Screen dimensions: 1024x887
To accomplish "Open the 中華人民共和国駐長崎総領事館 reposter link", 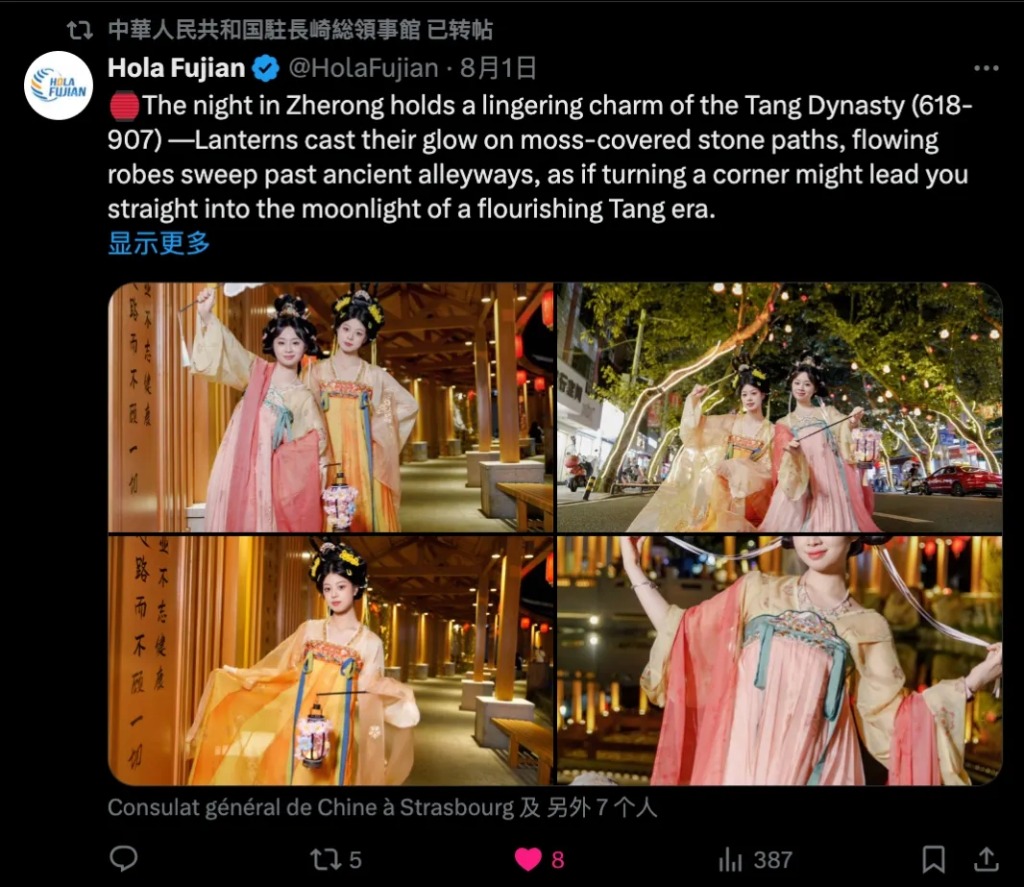I will (x=264, y=30).
